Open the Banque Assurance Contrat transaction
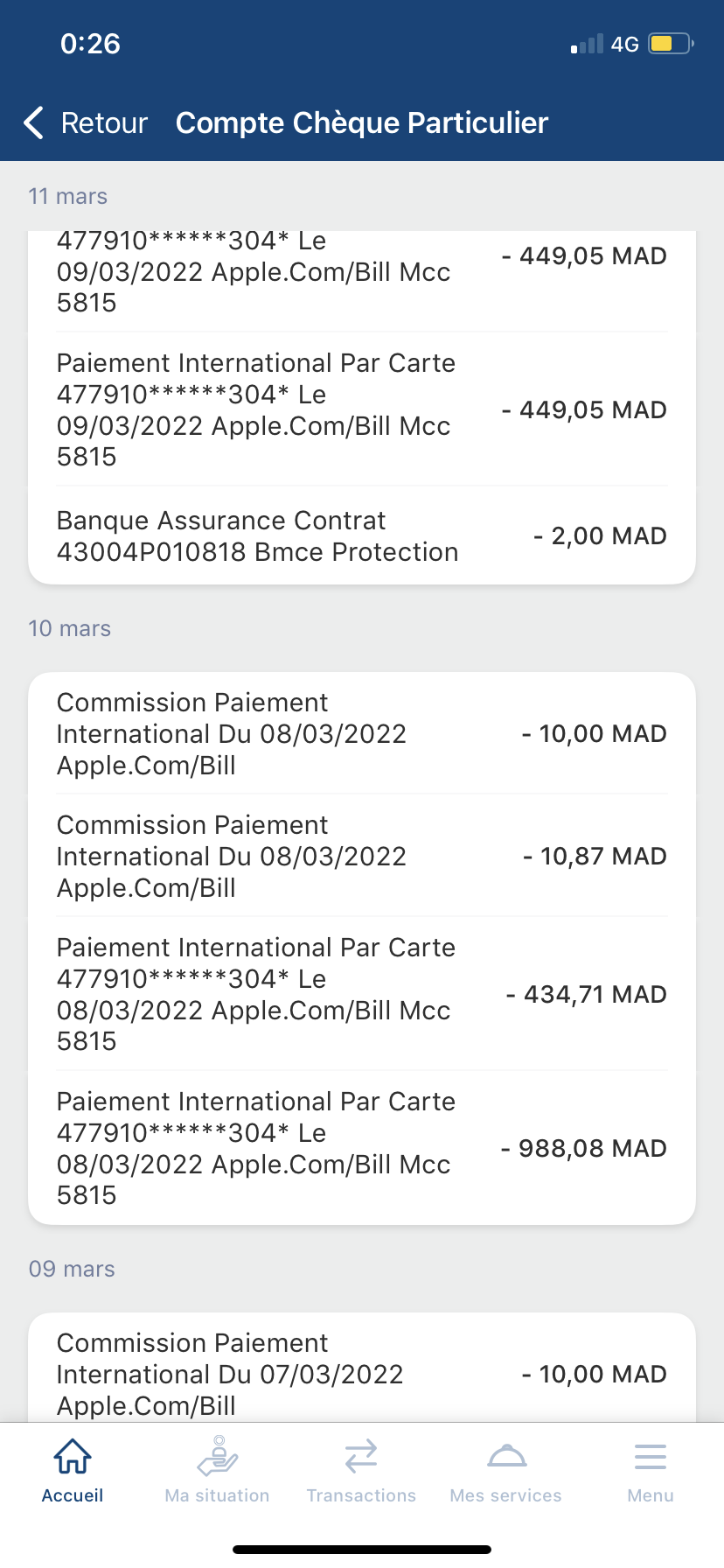The image size is (724, 1568). [x=362, y=536]
